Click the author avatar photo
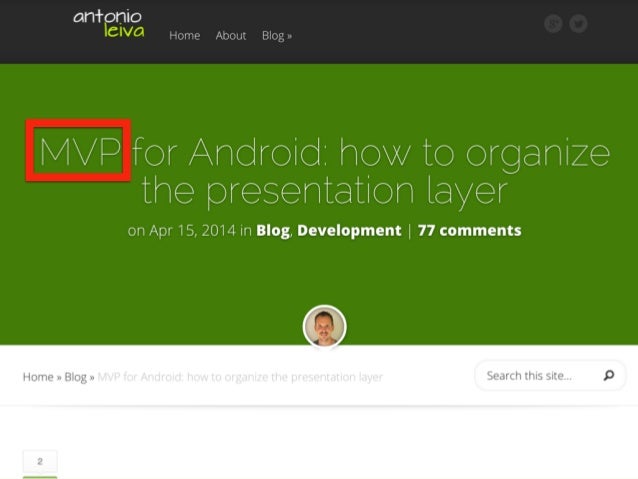638x479 pixels. (x=324, y=326)
